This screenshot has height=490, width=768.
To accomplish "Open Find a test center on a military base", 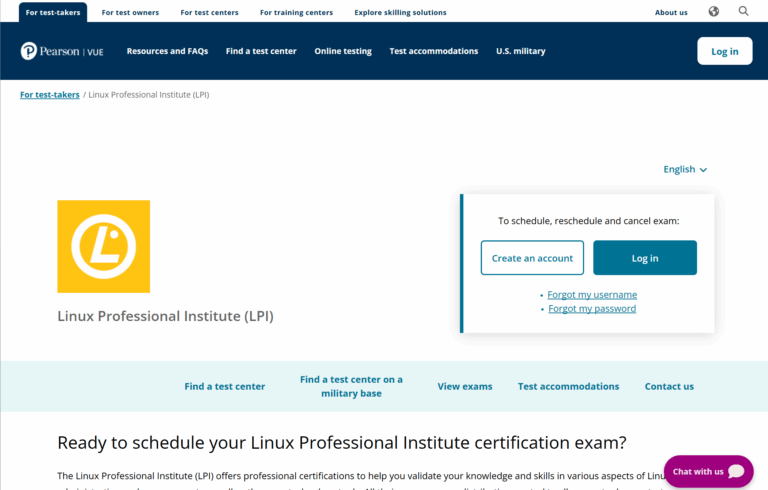I will (x=351, y=386).
